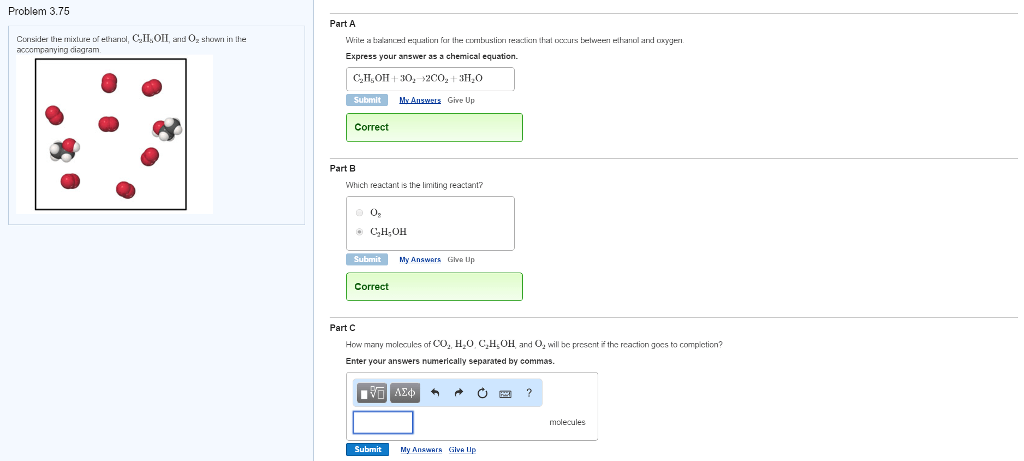The image size is (1024, 461).
Task: Click the question mark help icon
Action: coord(529,392)
